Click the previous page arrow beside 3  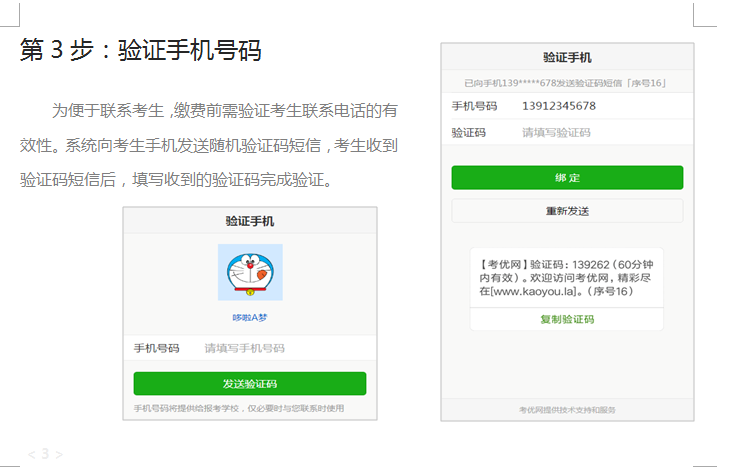click(31, 454)
